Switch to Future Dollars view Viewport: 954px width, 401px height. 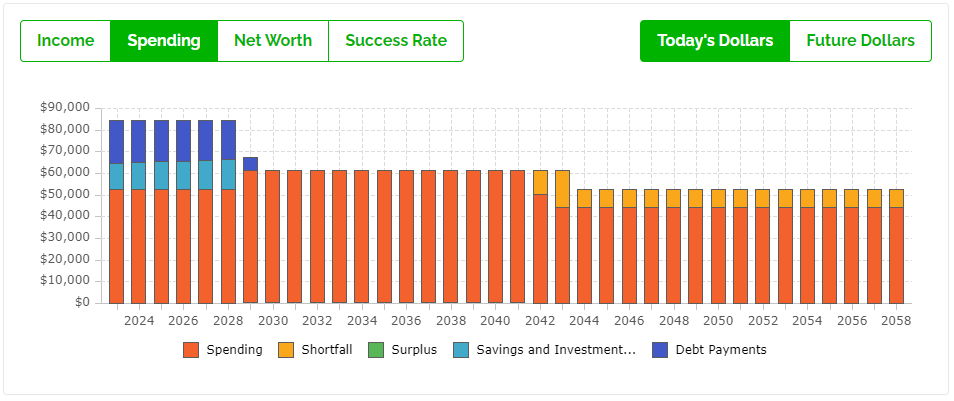pyautogui.click(x=860, y=41)
